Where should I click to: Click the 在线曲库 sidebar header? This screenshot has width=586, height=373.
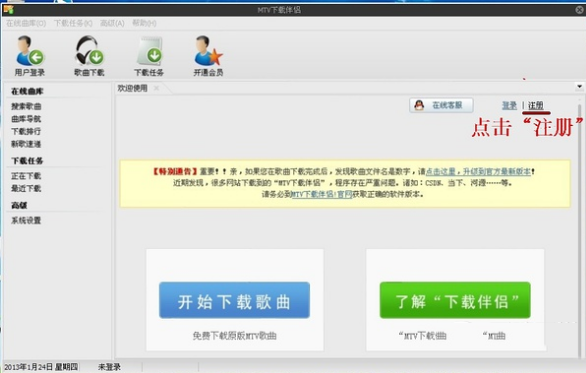27,91
